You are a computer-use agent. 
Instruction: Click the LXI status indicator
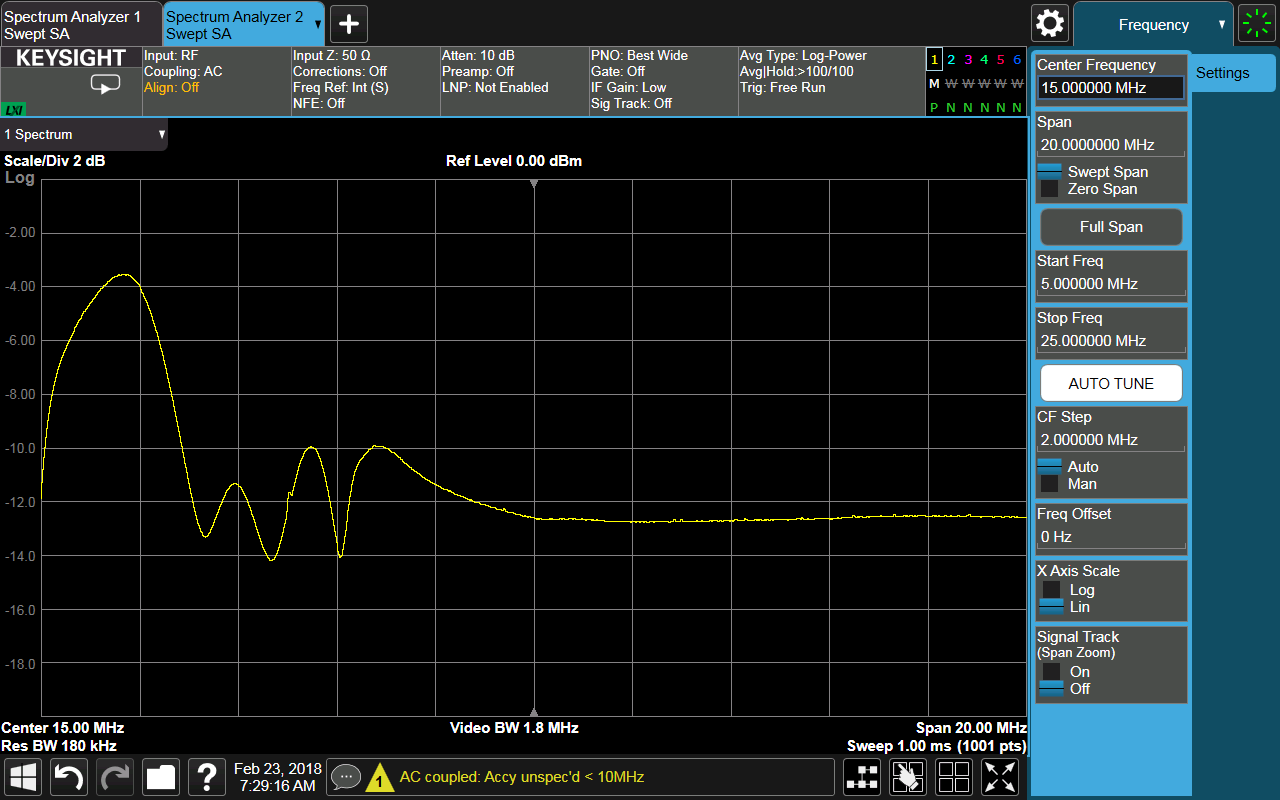tap(14, 109)
